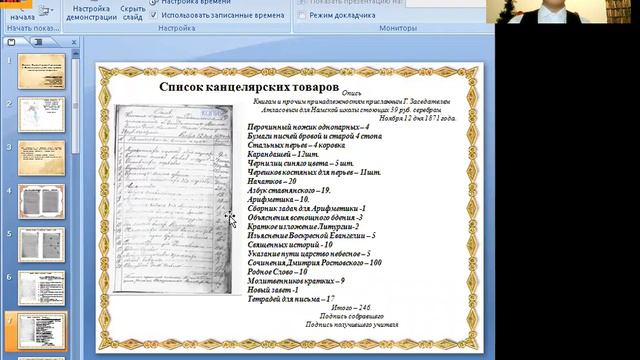
Task: Click Настройка времени rehearse timings
Action: [x=190, y=2]
